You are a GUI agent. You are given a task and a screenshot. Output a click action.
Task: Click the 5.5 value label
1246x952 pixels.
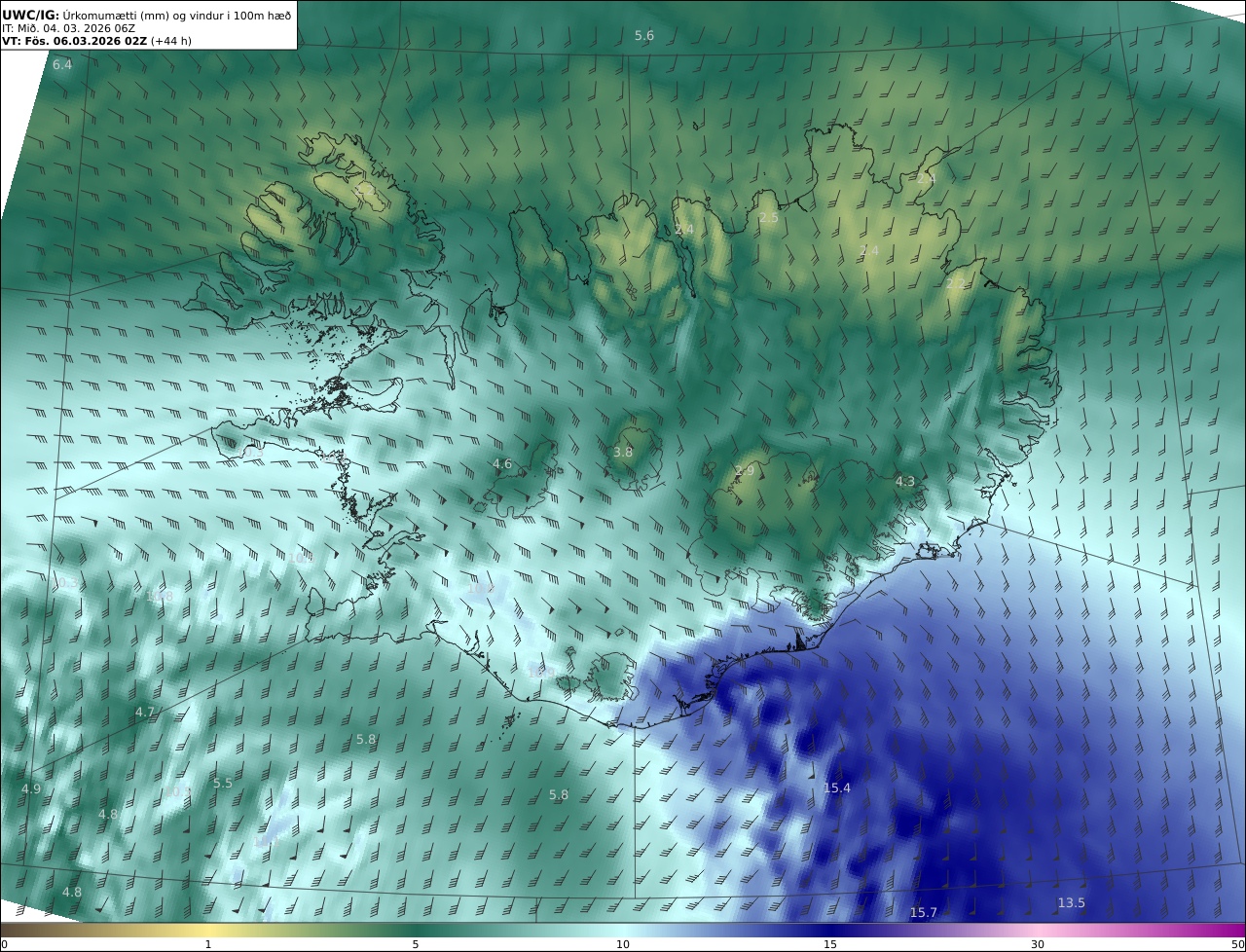[223, 784]
